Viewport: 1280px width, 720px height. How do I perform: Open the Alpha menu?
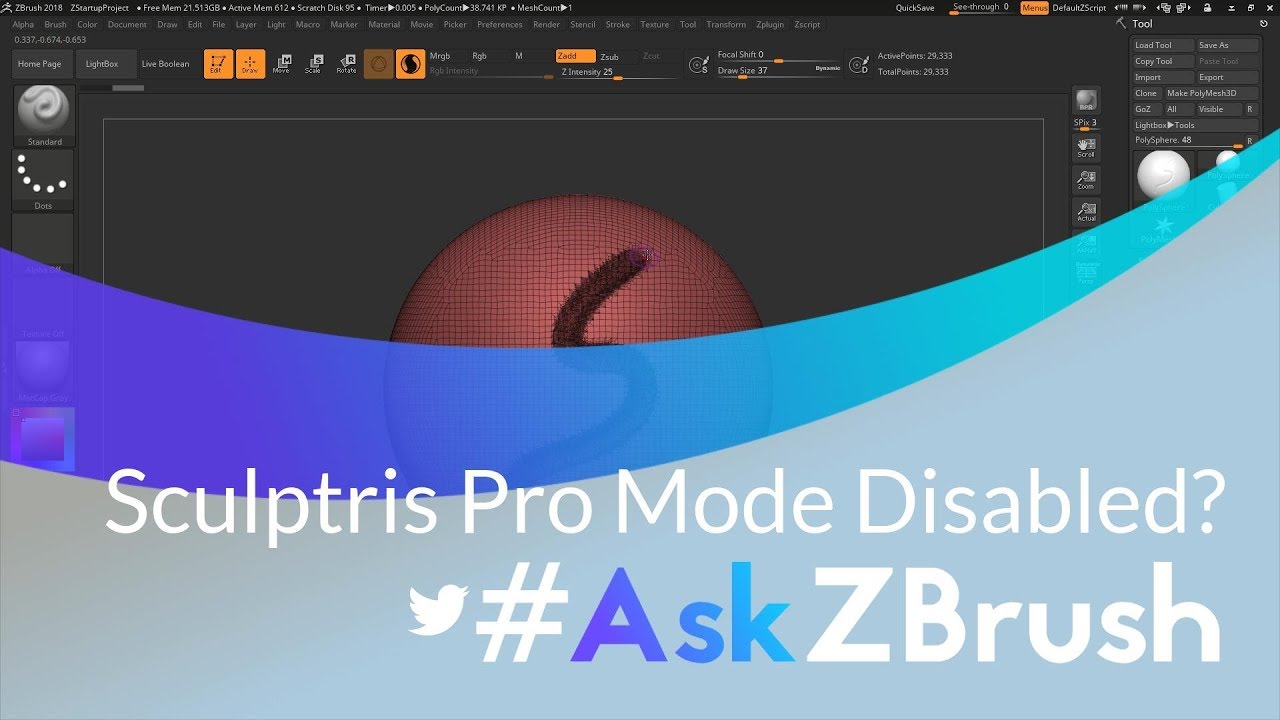click(x=23, y=24)
